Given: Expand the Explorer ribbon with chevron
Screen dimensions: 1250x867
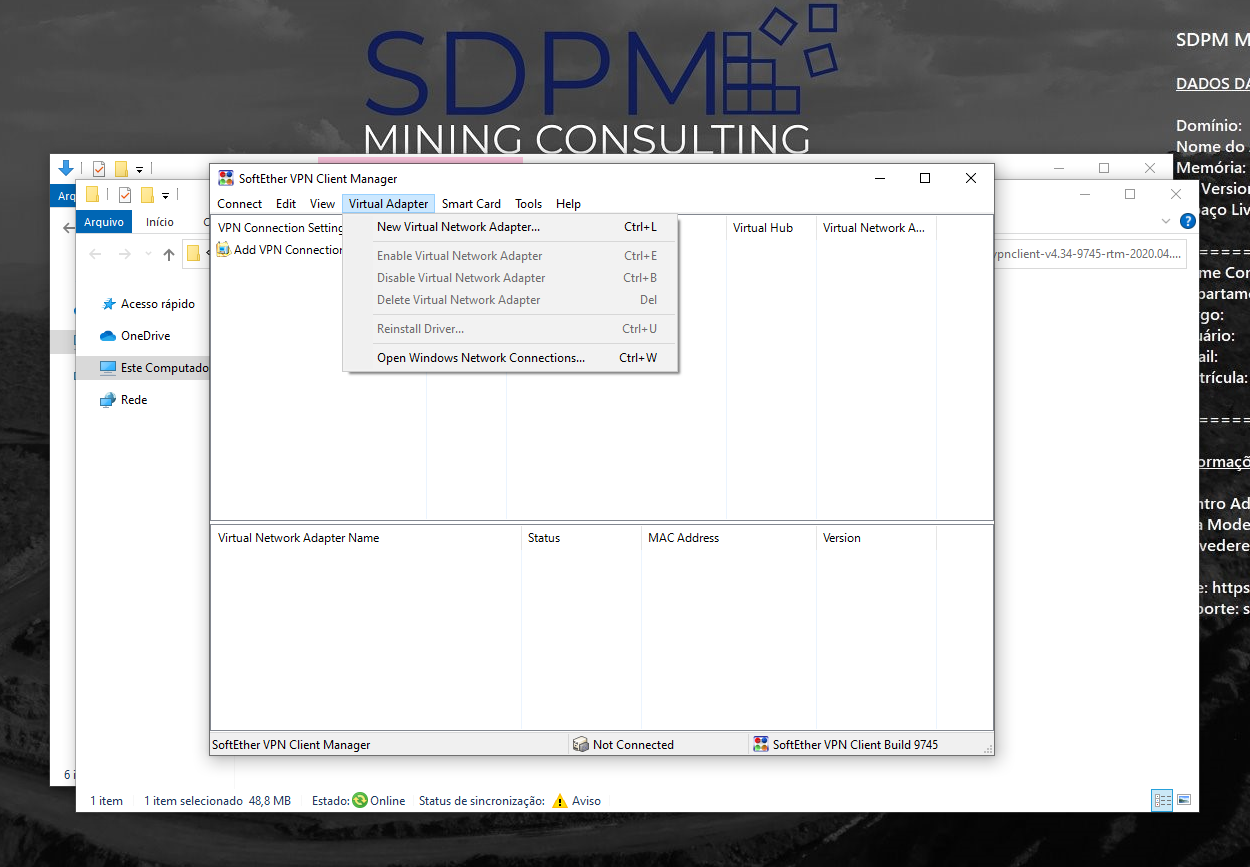Looking at the screenshot, I should tap(1166, 221).
